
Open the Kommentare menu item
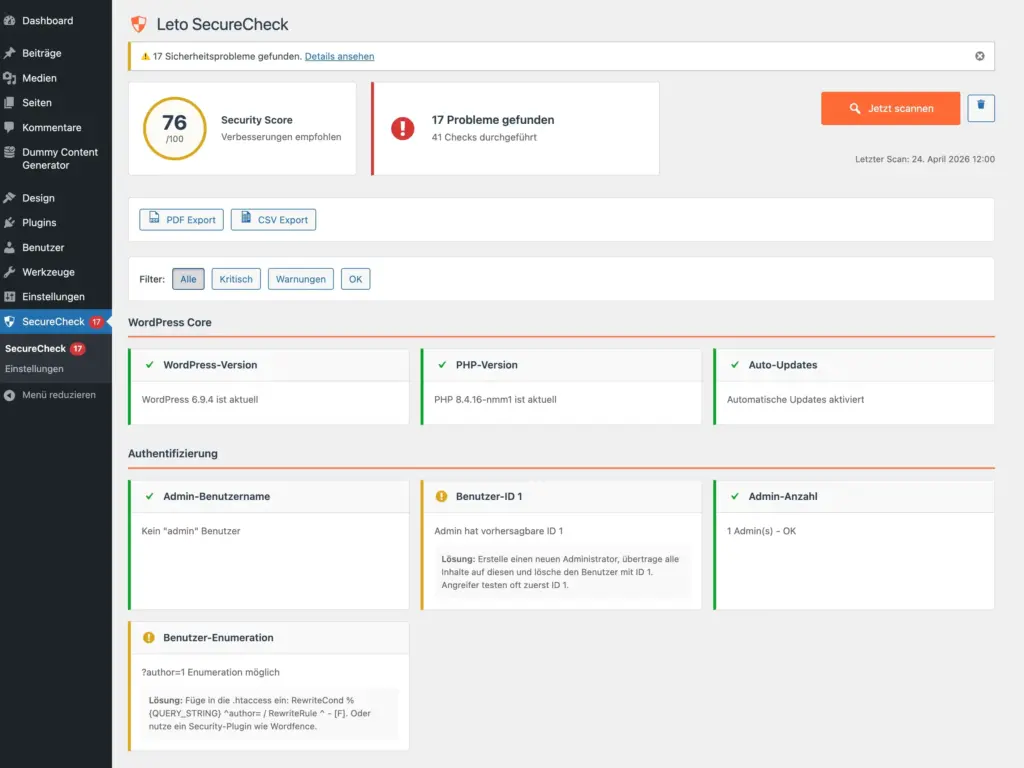[56, 127]
